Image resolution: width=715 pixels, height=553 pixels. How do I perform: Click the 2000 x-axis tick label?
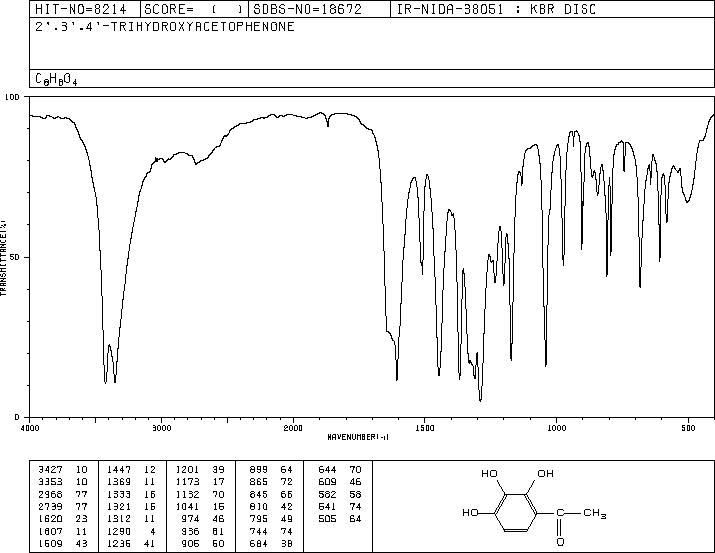293,428
